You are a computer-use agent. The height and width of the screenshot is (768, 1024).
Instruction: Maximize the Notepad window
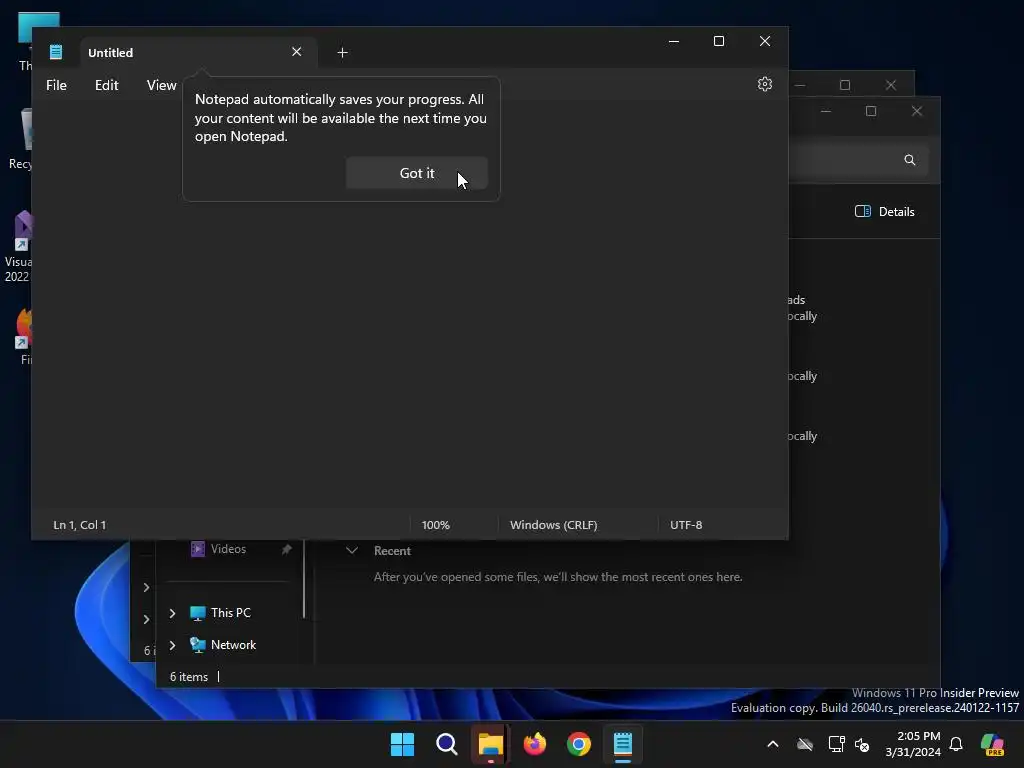(719, 41)
